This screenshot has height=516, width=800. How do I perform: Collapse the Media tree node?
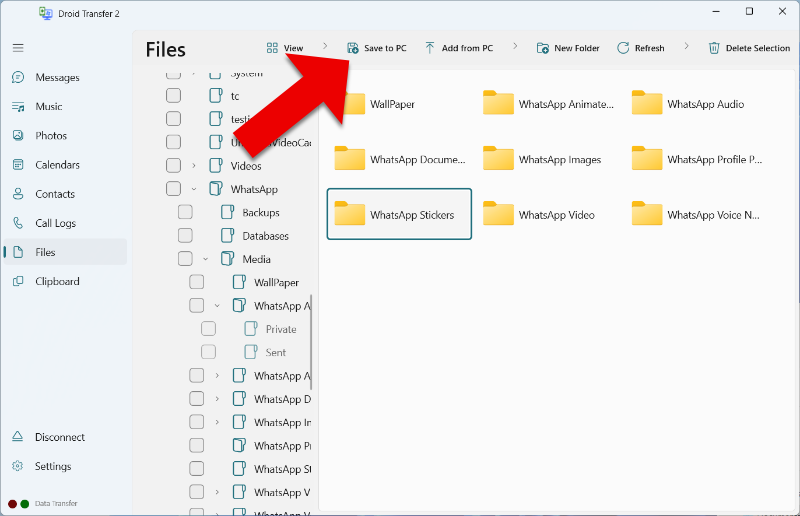pyautogui.click(x=206, y=259)
